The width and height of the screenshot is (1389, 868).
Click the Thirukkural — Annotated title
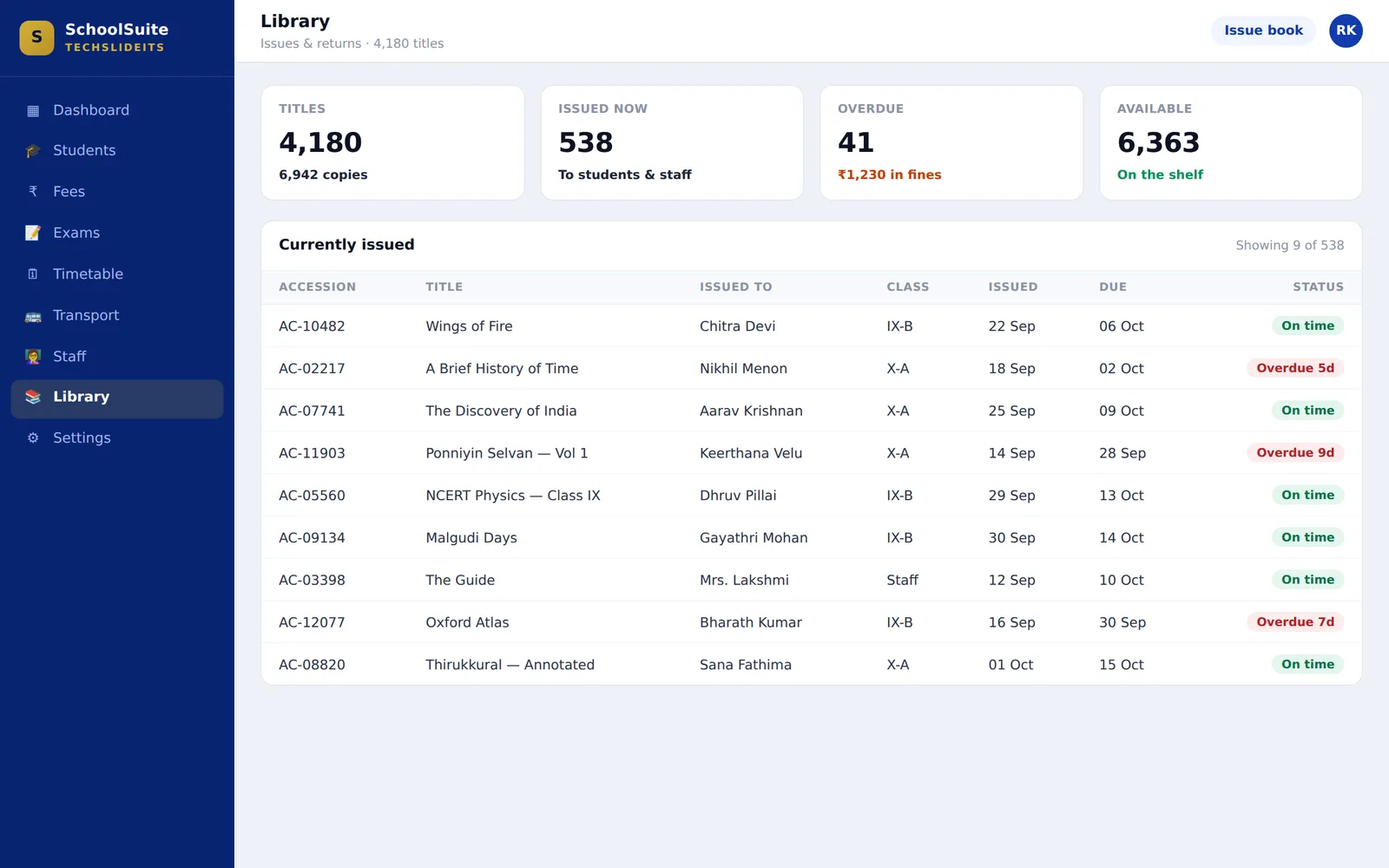[x=510, y=665]
